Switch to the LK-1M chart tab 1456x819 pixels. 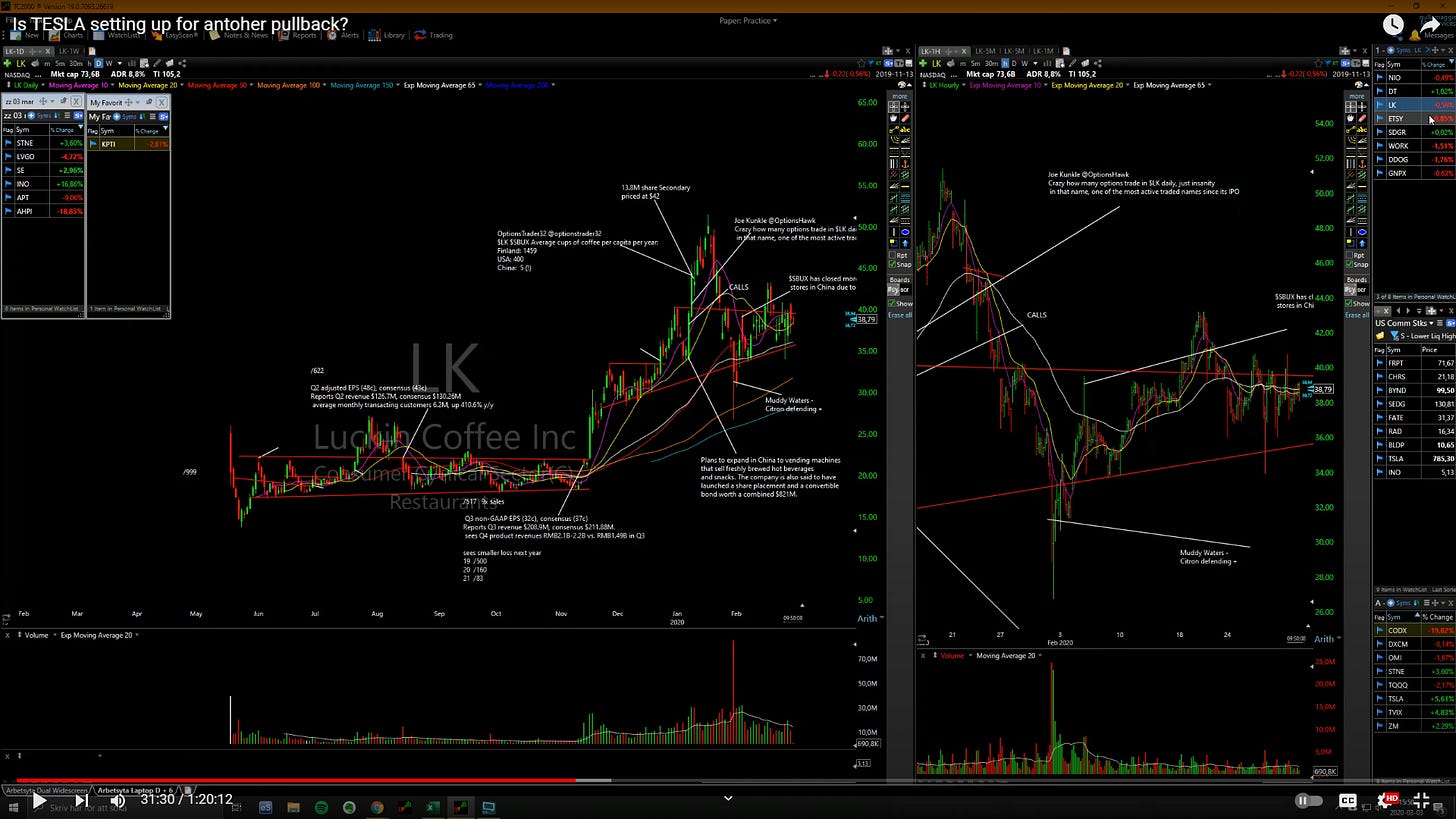click(x=1043, y=51)
